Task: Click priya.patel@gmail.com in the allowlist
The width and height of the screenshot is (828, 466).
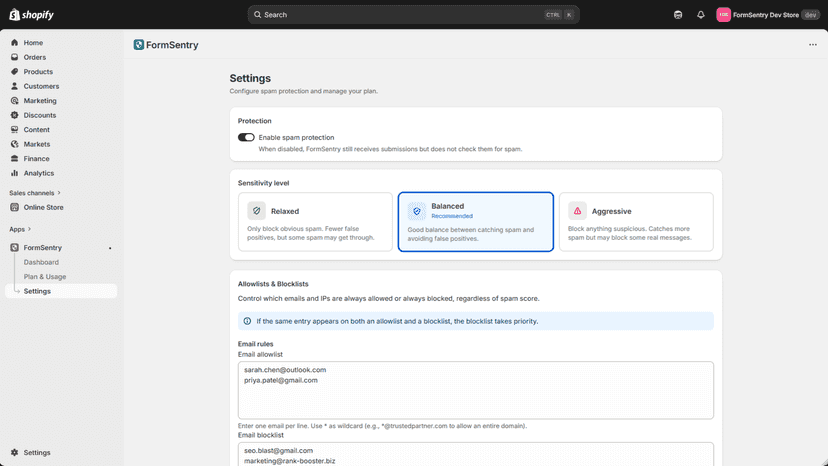Action: (281, 380)
